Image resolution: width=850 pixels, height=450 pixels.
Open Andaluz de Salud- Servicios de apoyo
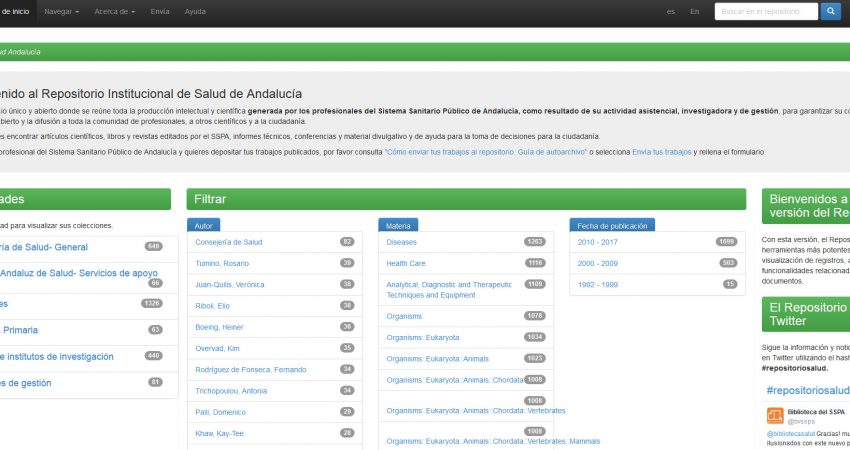pos(79,273)
